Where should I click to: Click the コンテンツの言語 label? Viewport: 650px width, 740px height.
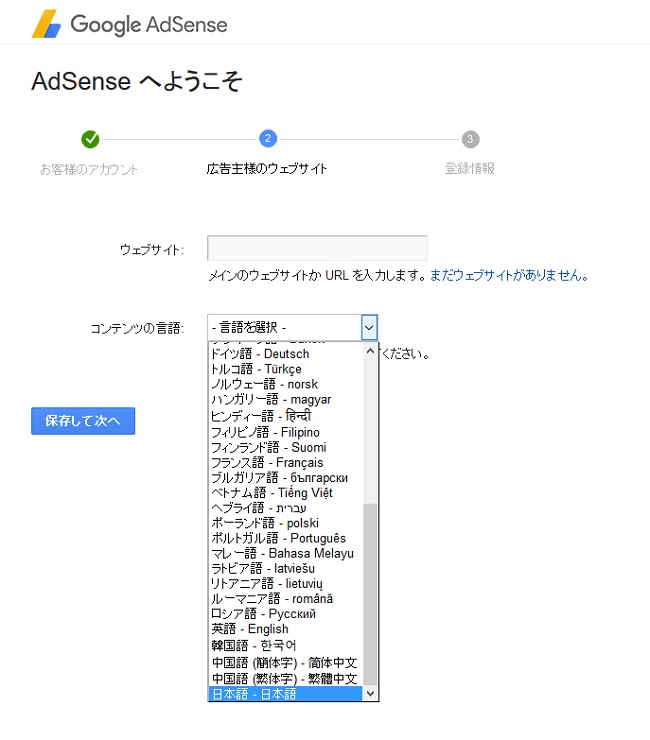click(137, 328)
